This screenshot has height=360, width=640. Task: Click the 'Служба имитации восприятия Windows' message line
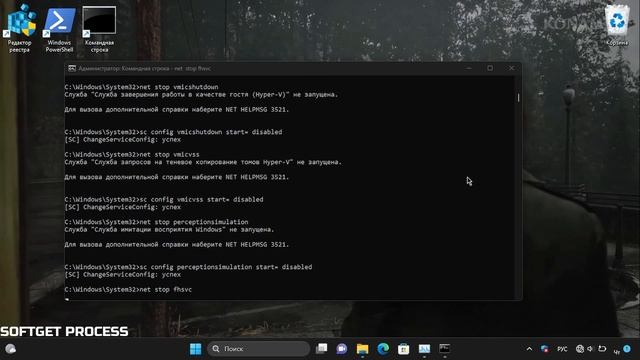coord(169,230)
